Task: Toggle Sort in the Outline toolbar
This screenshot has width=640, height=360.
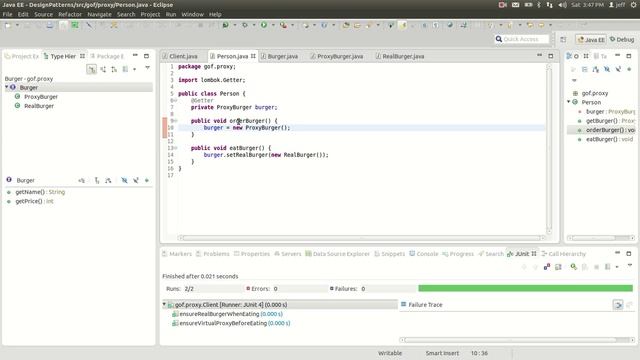Action: (596, 69)
